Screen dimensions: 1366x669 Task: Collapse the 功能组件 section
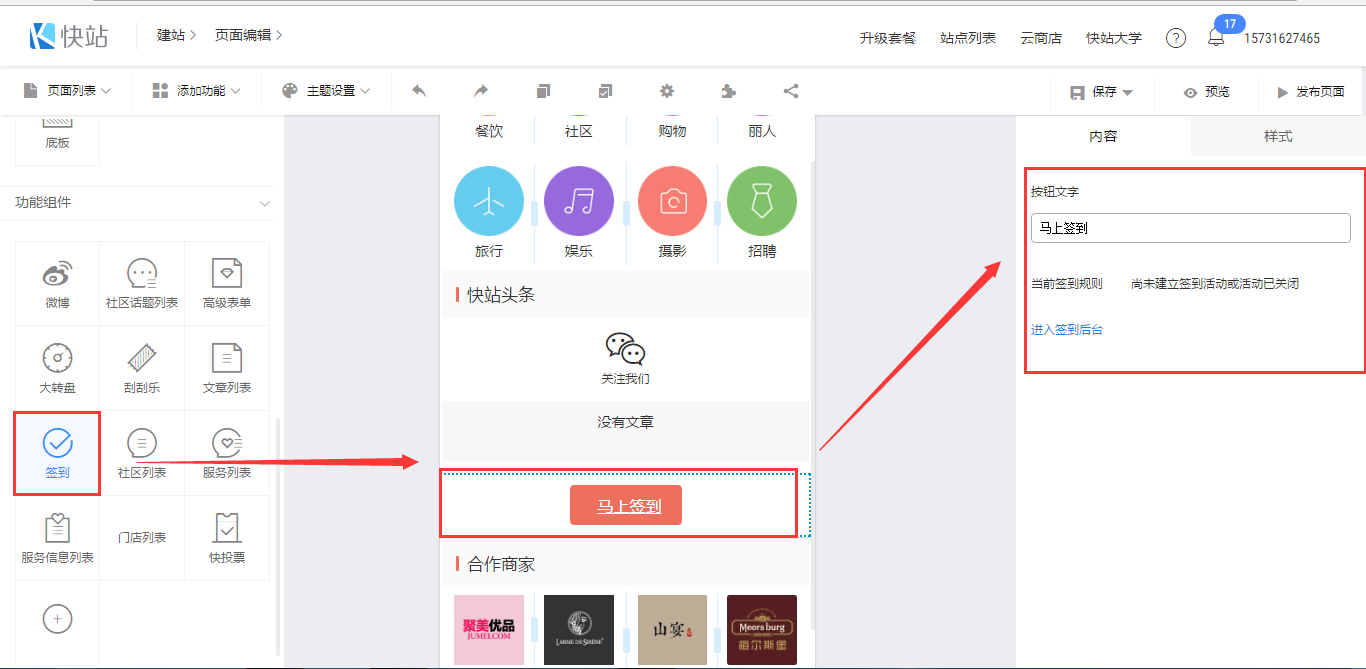coord(265,203)
